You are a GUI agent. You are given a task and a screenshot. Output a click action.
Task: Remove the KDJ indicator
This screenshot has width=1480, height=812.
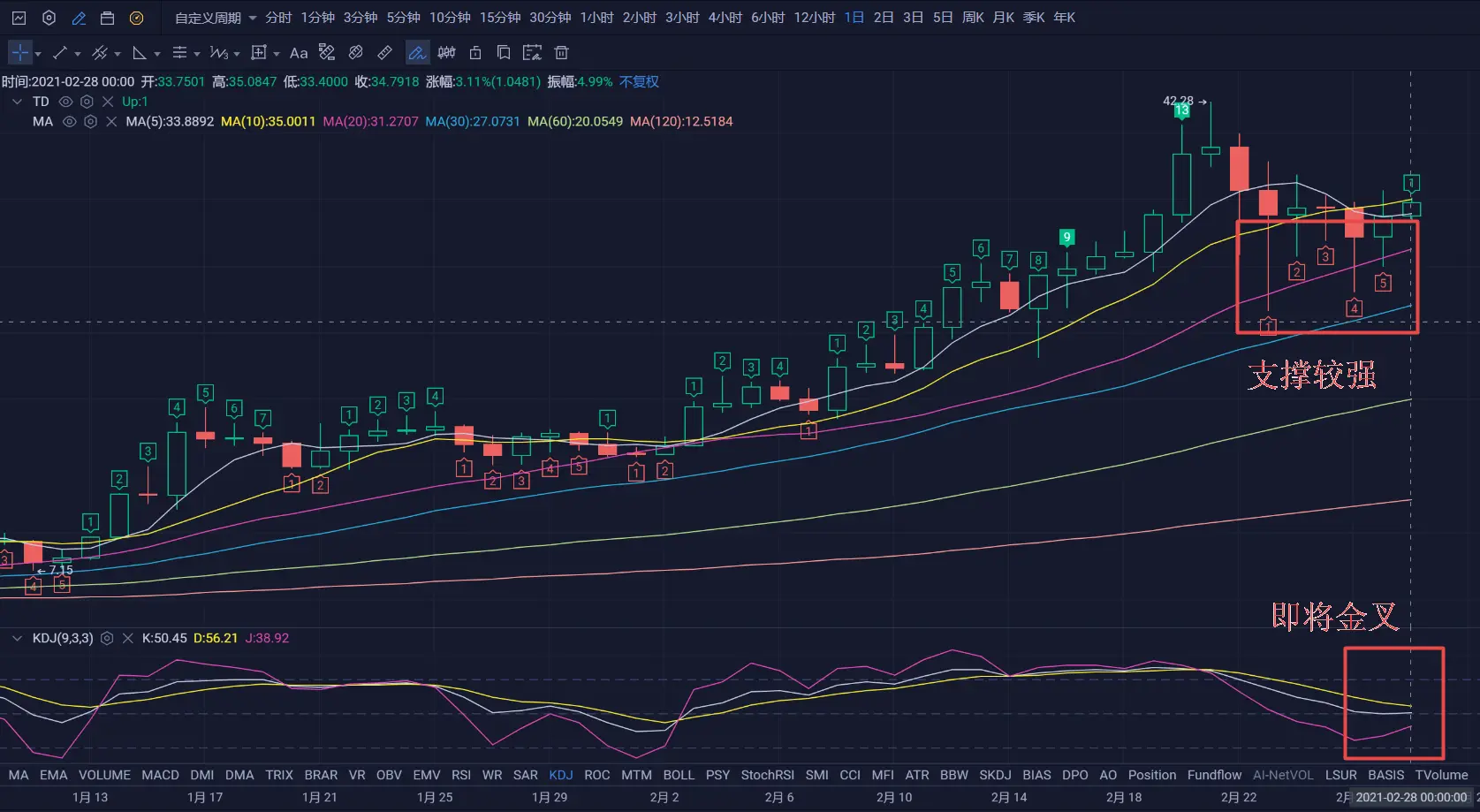coord(128,638)
